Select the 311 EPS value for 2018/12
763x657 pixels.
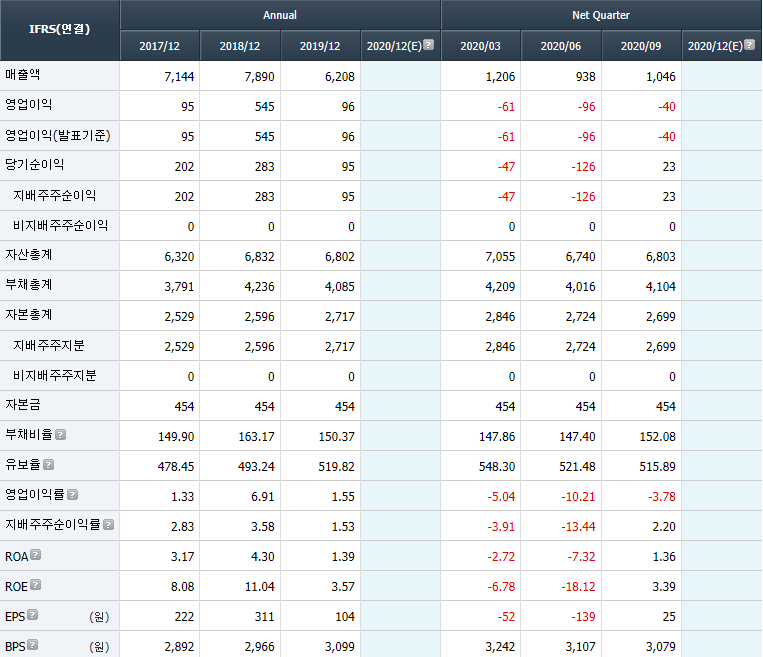tap(265, 617)
